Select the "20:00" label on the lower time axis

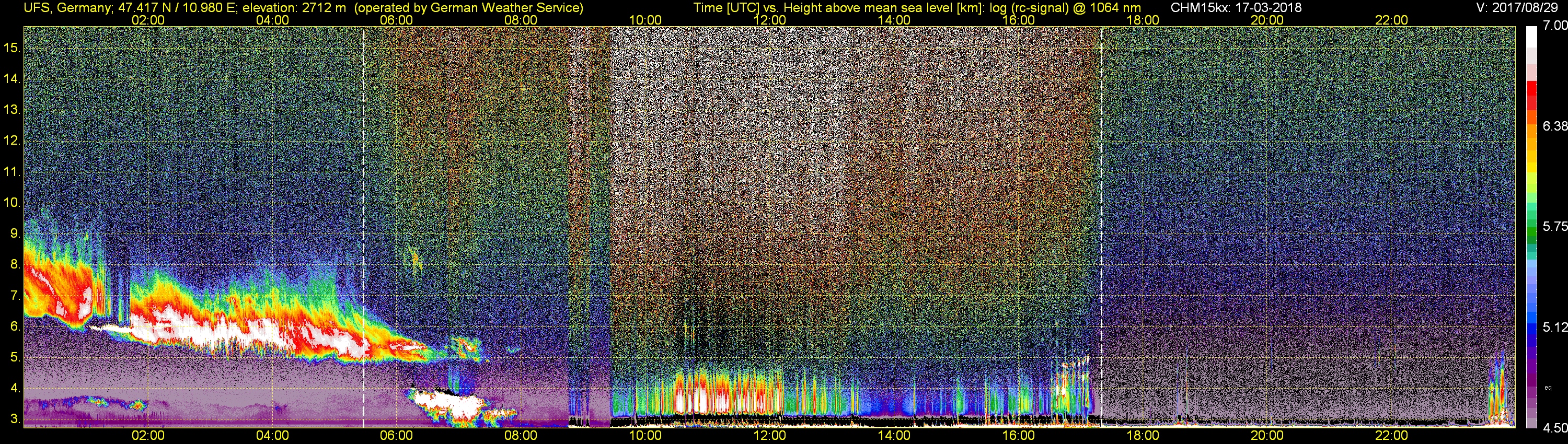point(1267,436)
